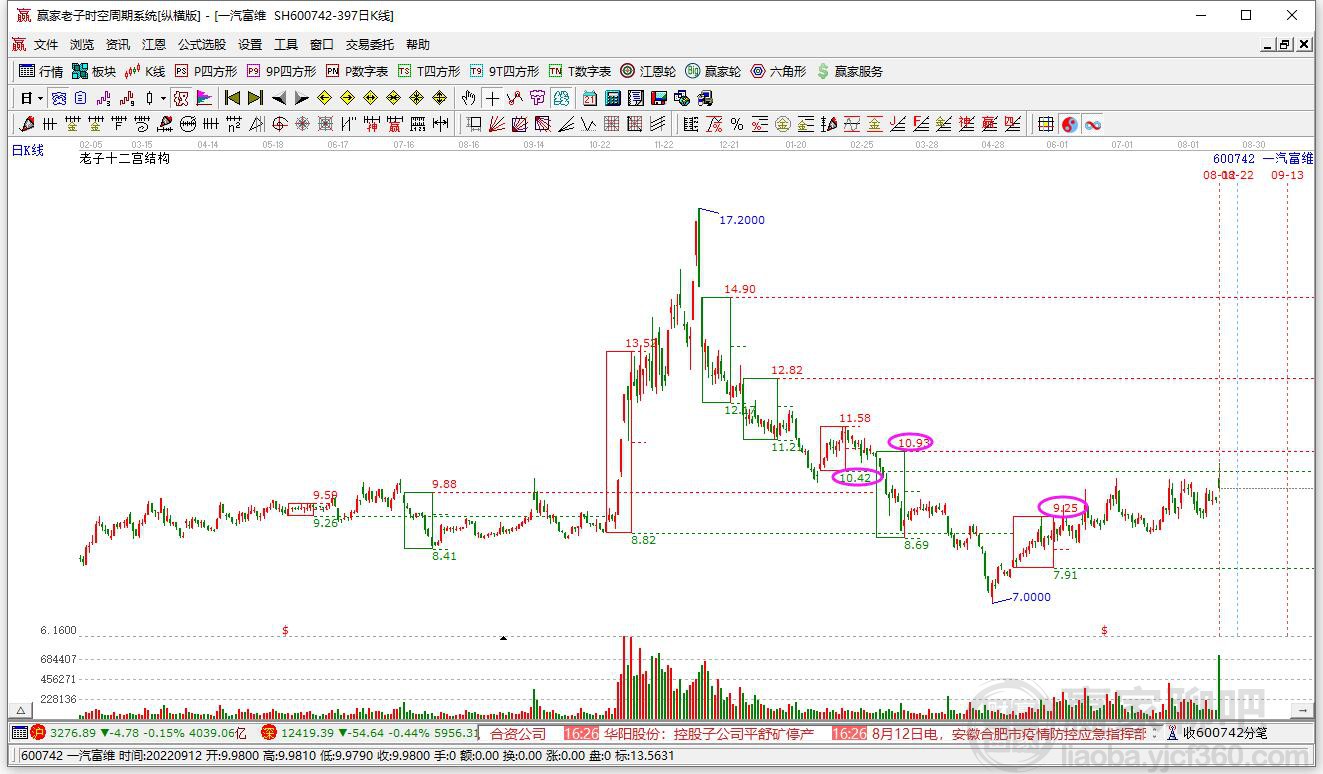Viewport: 1323px width, 774px height.
Task: Click the red-blue yin-yang icon
Action: point(1070,124)
